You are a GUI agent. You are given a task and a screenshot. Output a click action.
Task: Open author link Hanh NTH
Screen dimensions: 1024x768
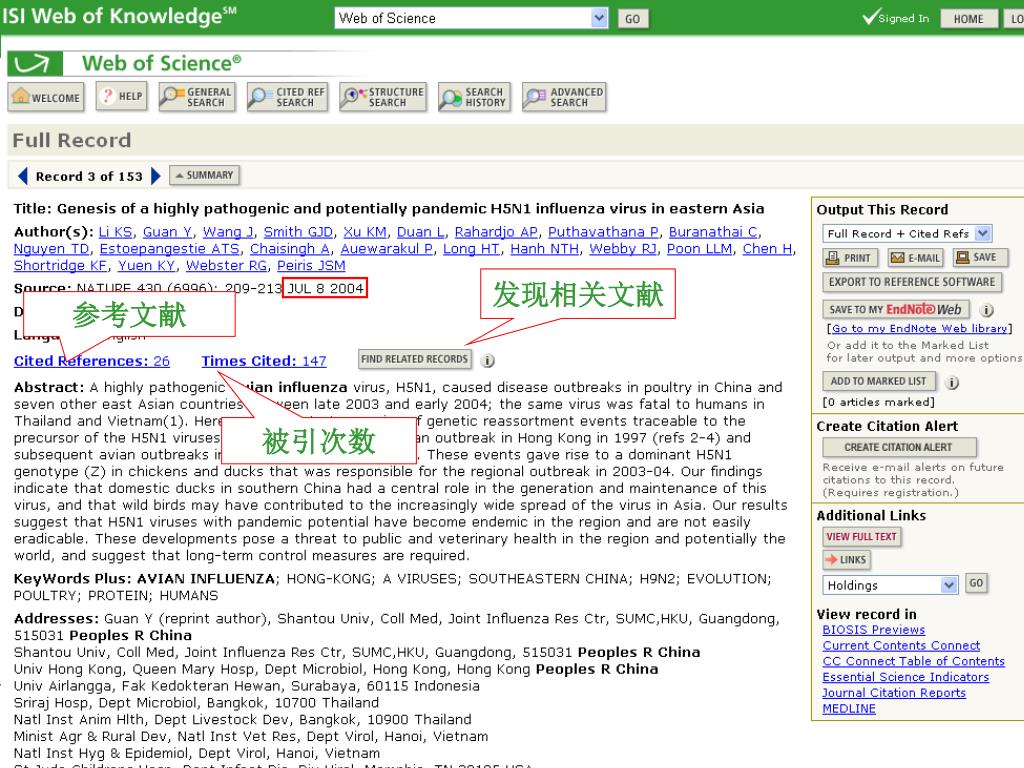coord(545,249)
